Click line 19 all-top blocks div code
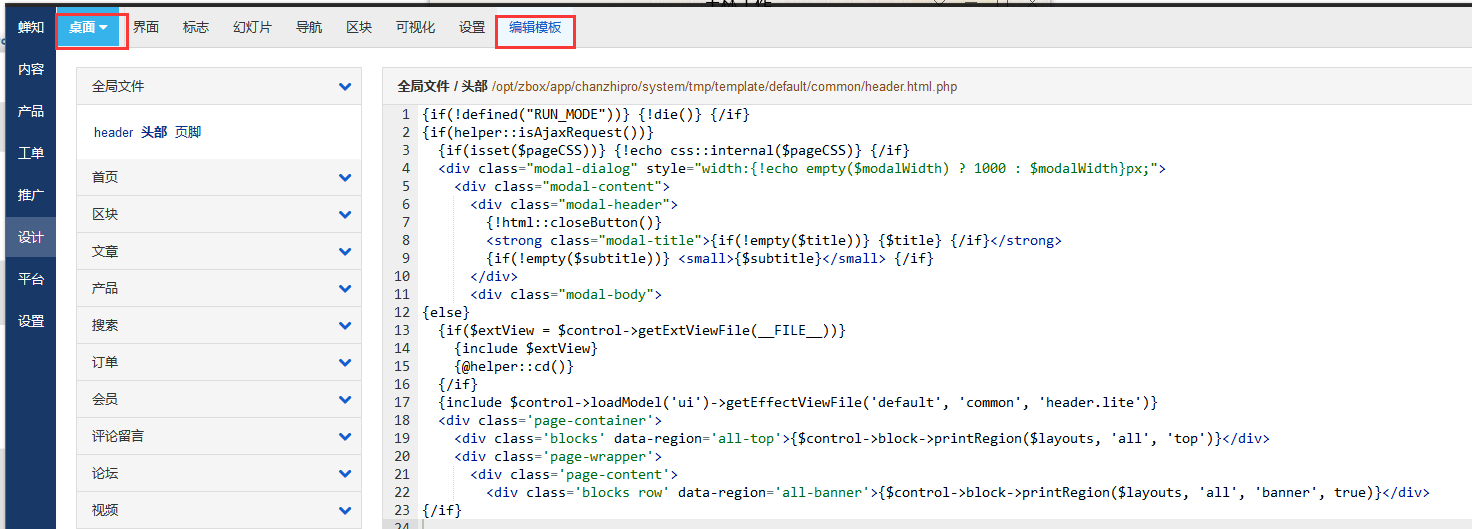 click(x=862, y=438)
